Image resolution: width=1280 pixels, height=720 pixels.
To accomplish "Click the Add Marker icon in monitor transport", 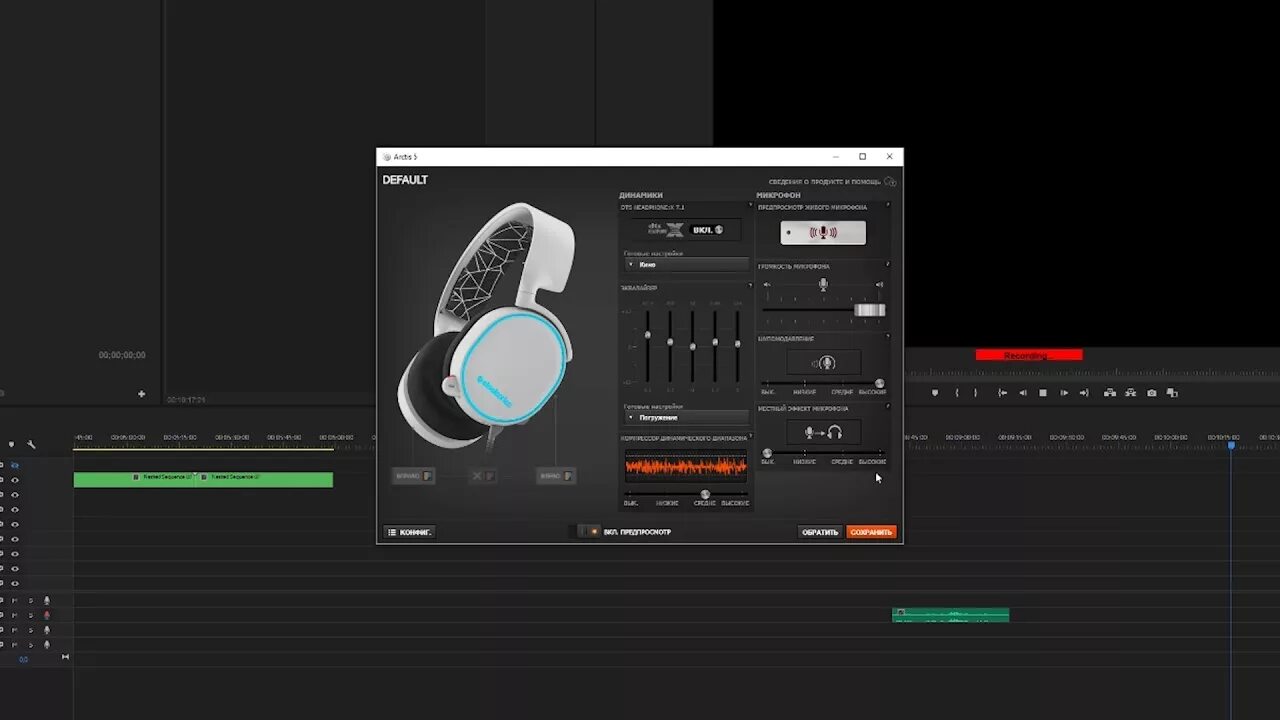I will pos(935,393).
